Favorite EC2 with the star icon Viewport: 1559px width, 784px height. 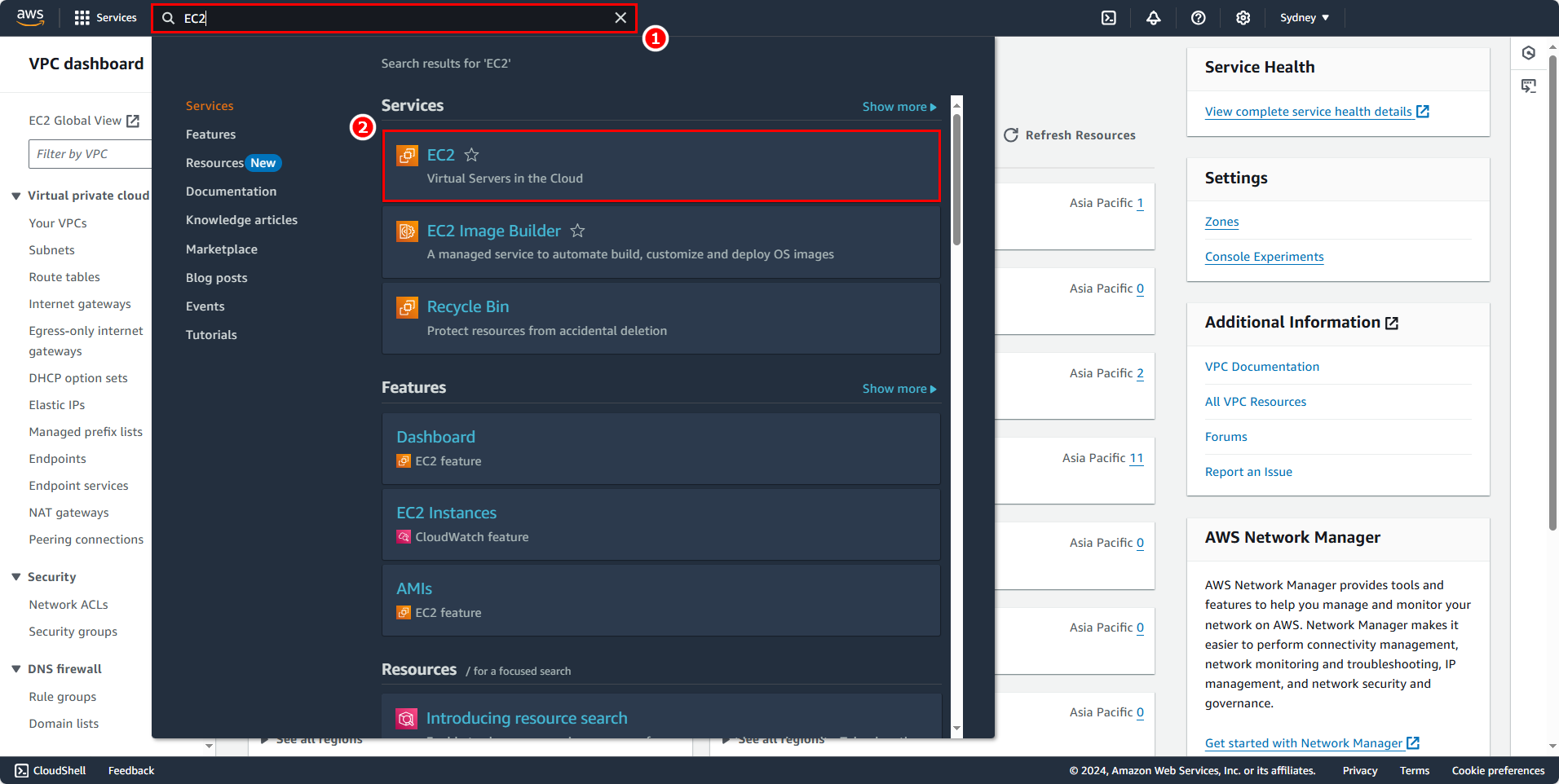click(x=471, y=155)
